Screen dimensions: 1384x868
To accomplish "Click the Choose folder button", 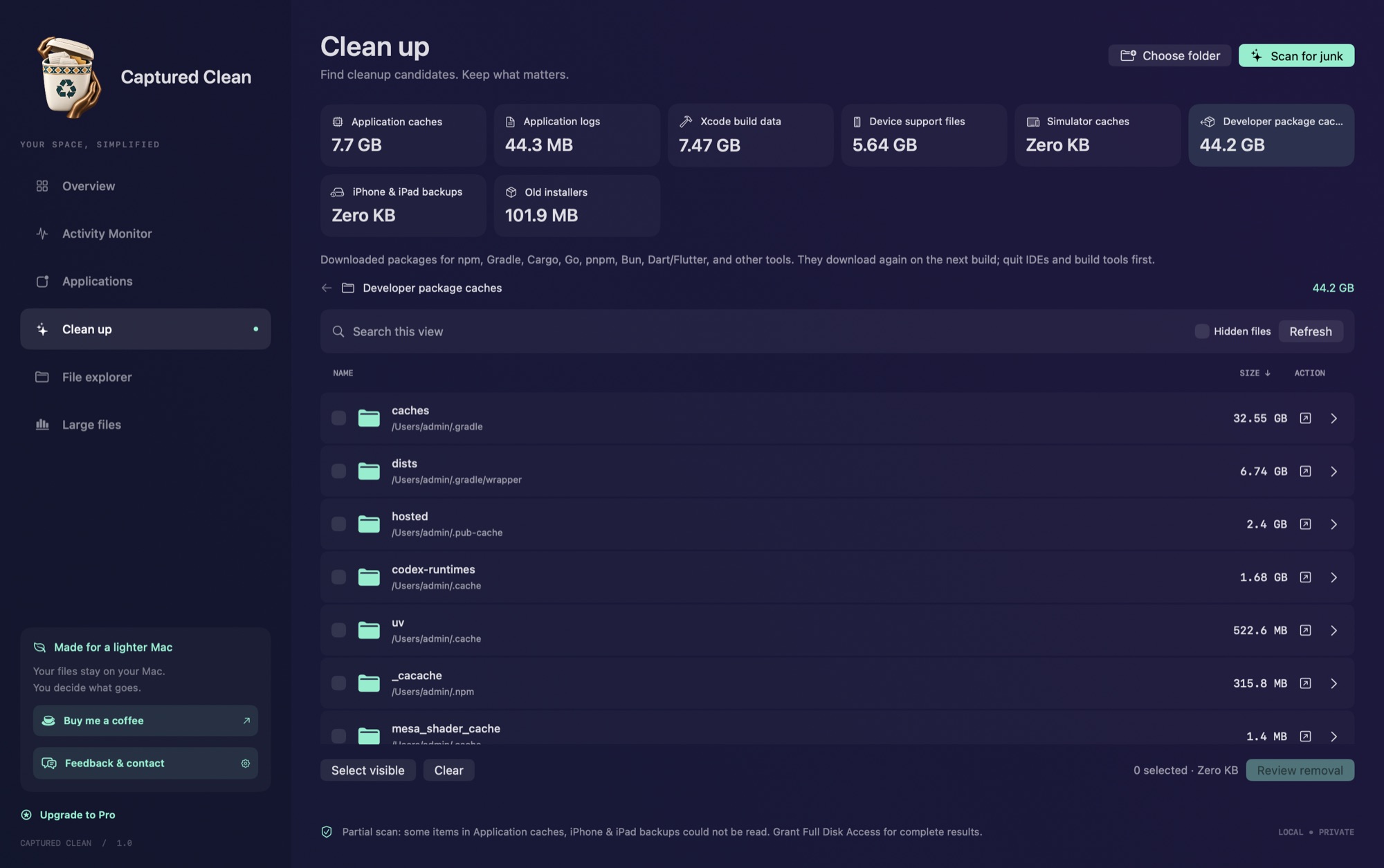I will point(1169,56).
